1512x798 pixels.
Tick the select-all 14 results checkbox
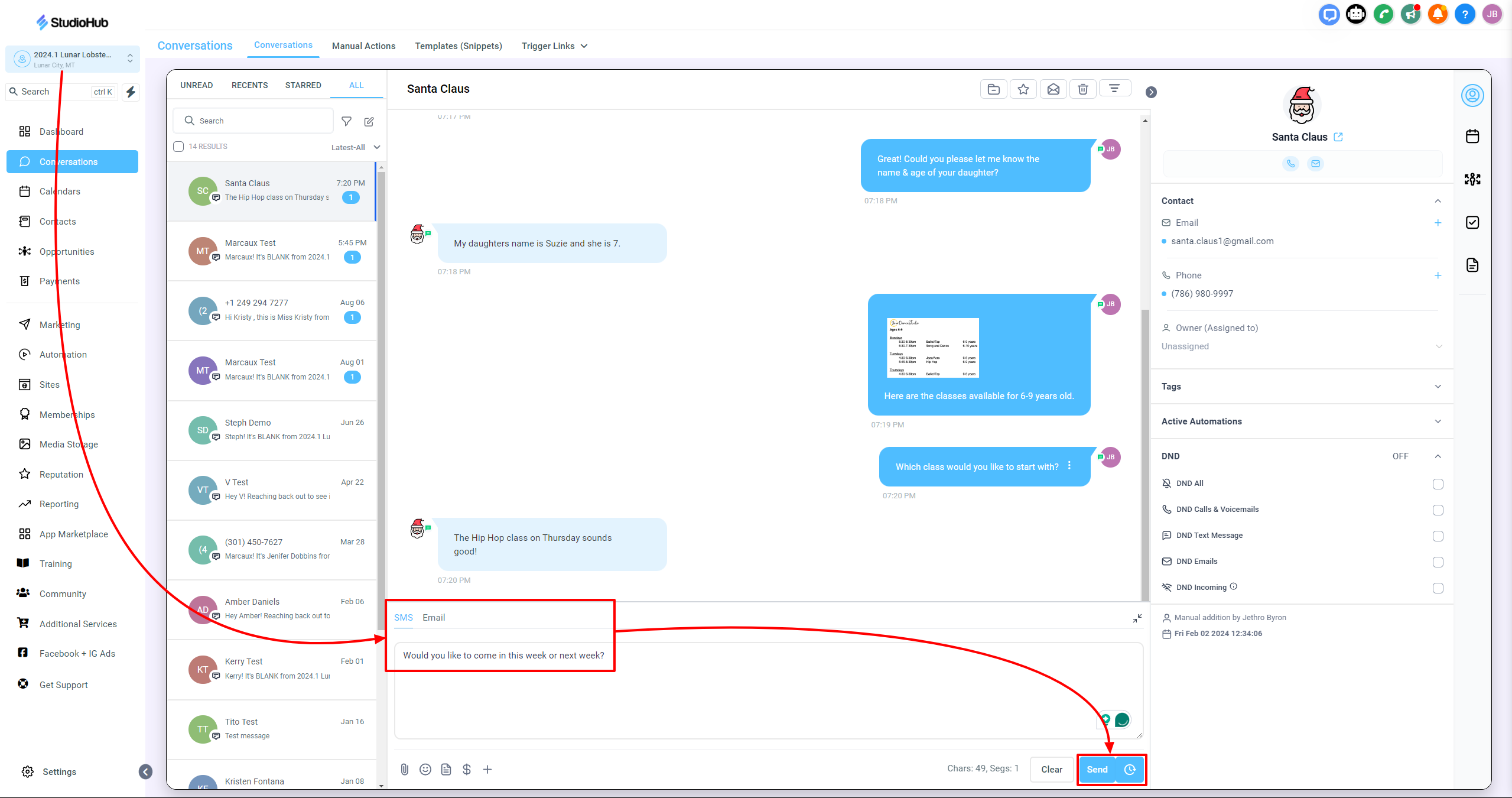click(x=178, y=147)
